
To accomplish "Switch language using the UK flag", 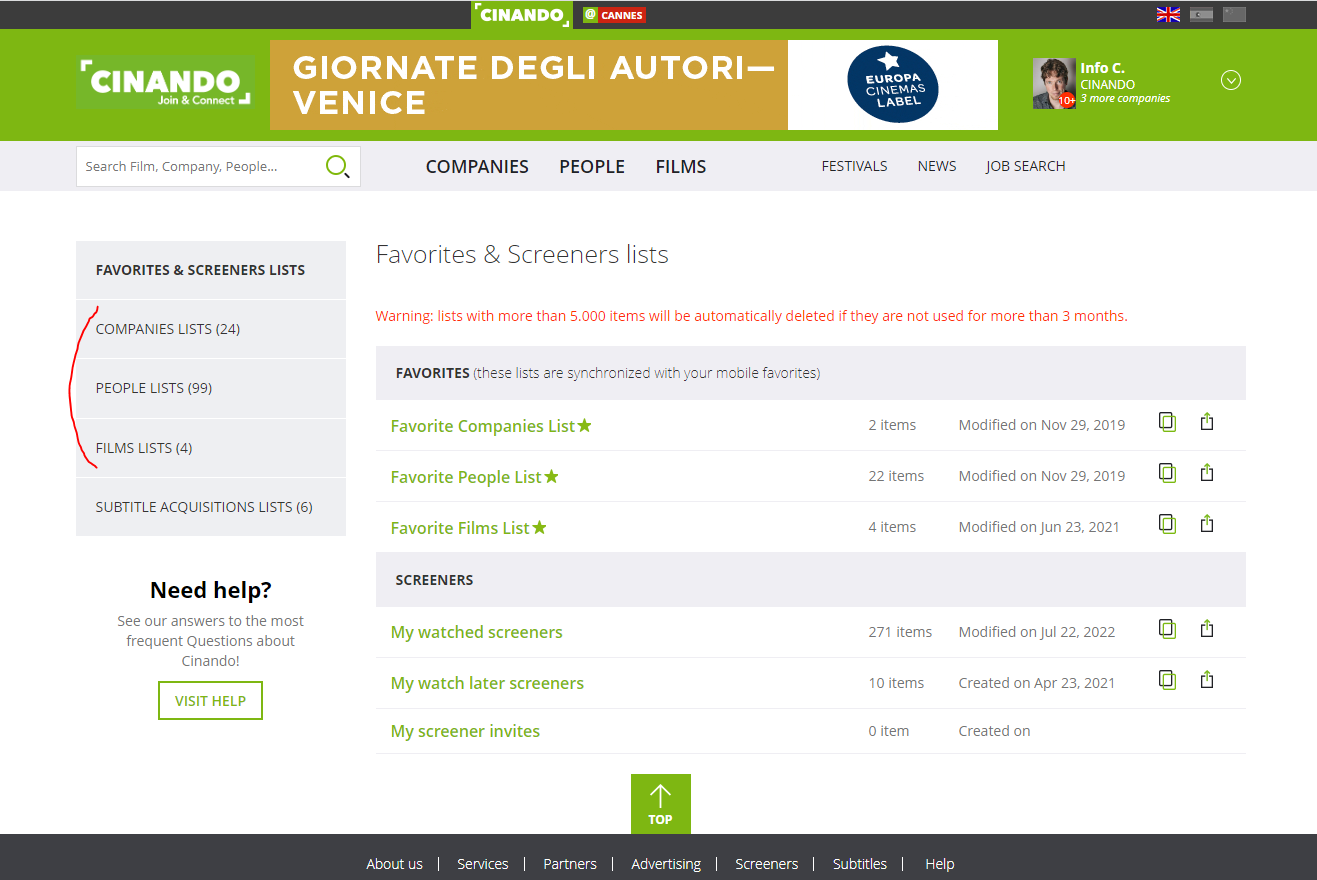I will (x=1168, y=14).
